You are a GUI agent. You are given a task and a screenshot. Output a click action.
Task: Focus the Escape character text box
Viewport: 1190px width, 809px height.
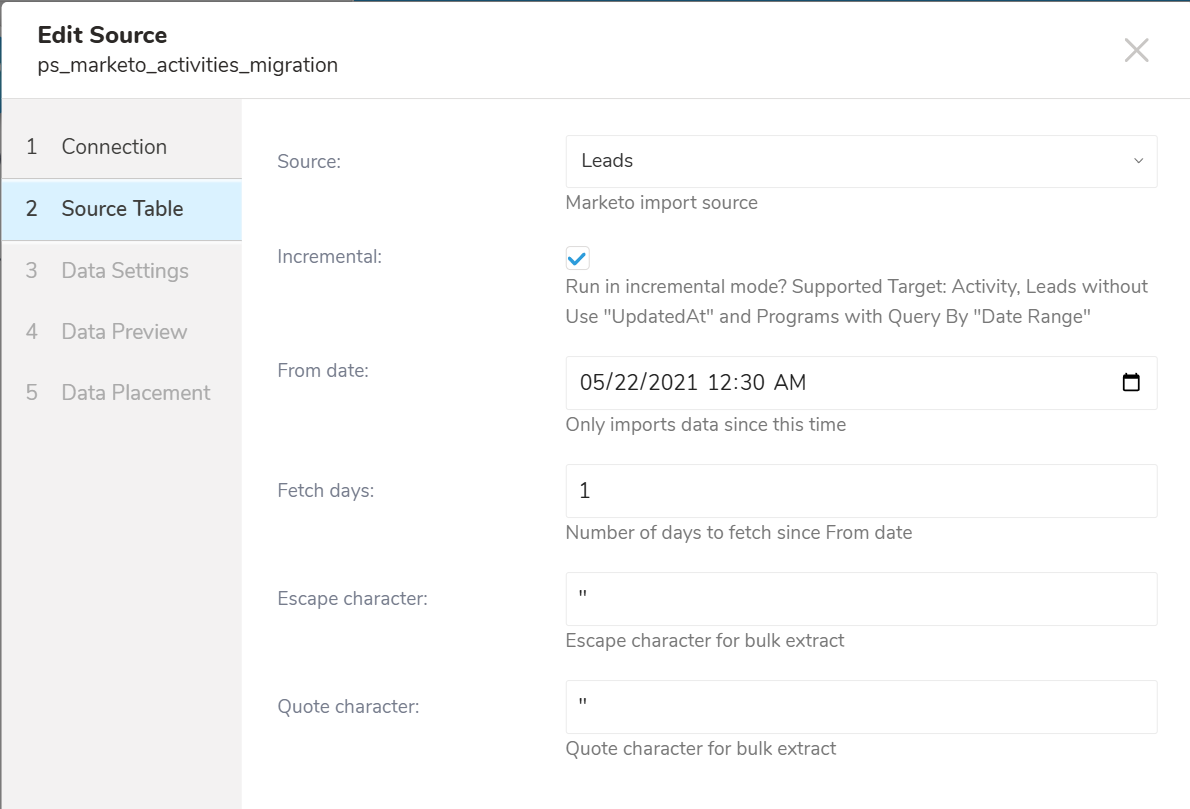(860, 599)
